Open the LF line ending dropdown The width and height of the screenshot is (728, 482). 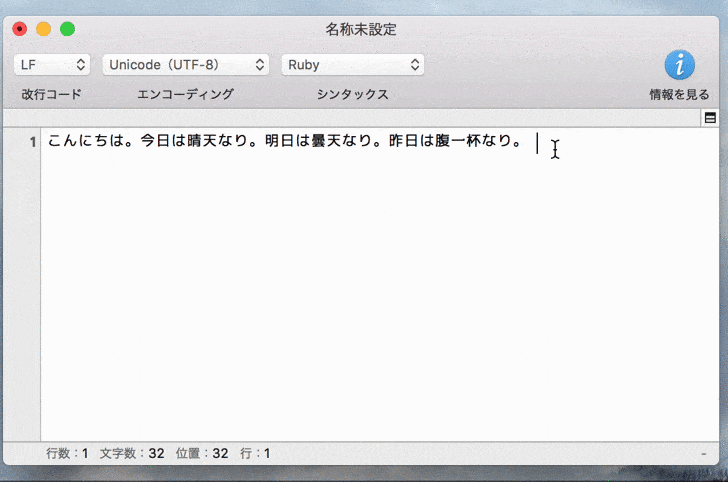(x=52, y=65)
